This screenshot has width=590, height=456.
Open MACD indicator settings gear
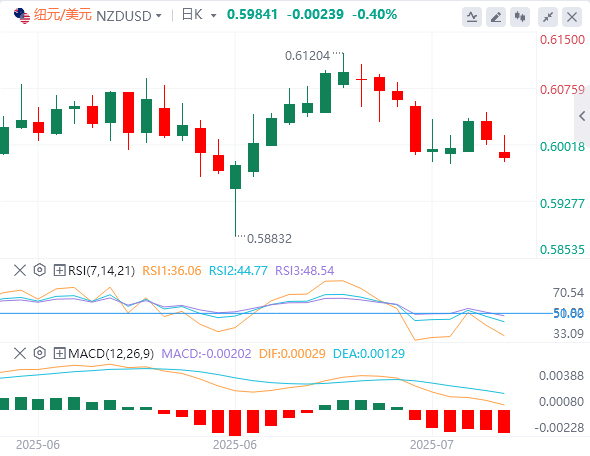click(40, 353)
